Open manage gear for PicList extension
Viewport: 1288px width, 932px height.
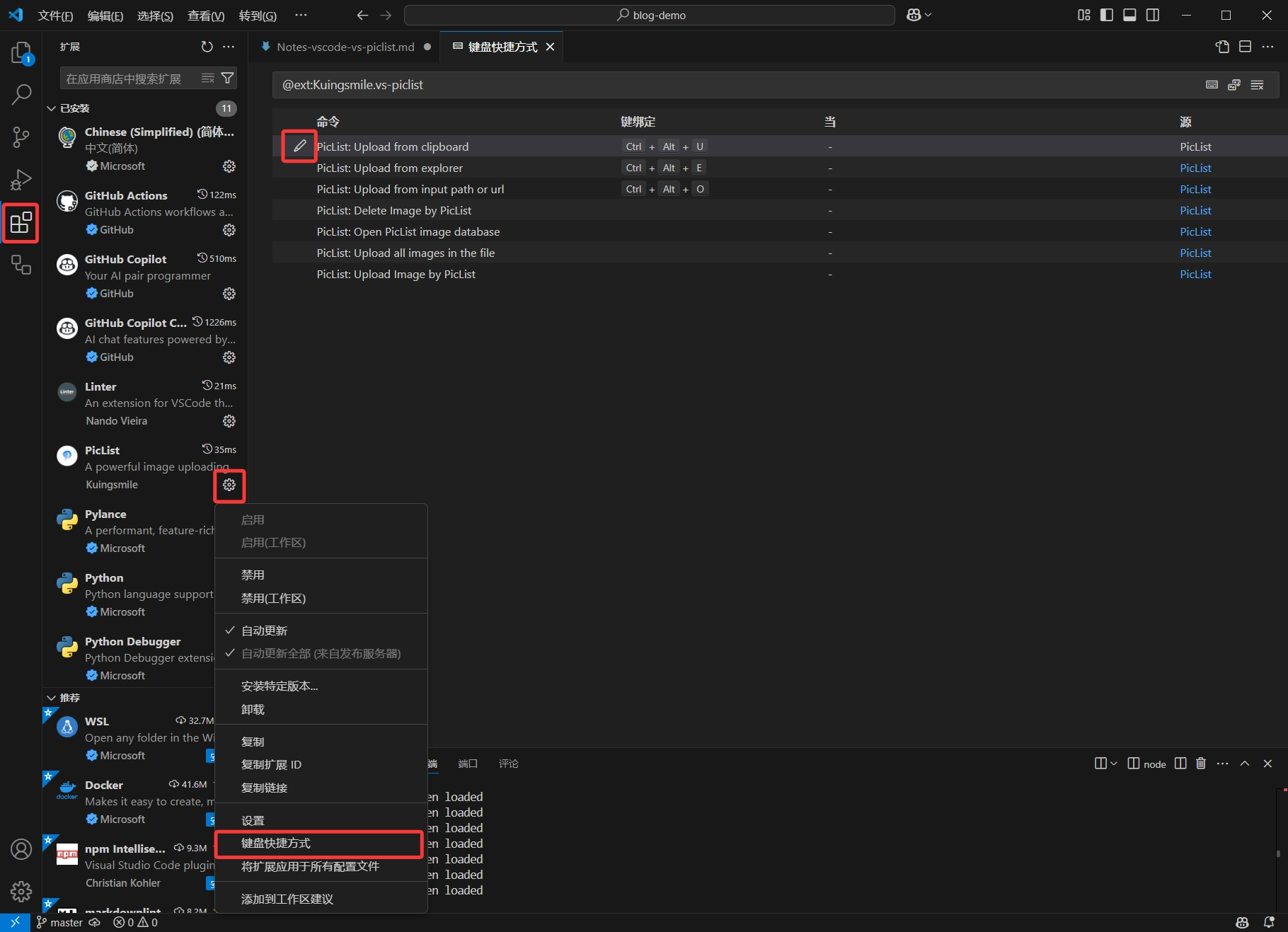pyautogui.click(x=229, y=485)
